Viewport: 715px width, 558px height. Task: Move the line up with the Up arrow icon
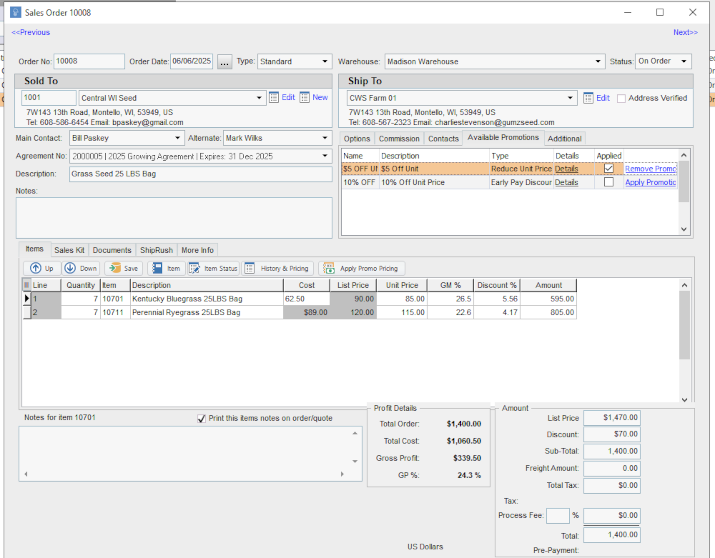pos(36,268)
